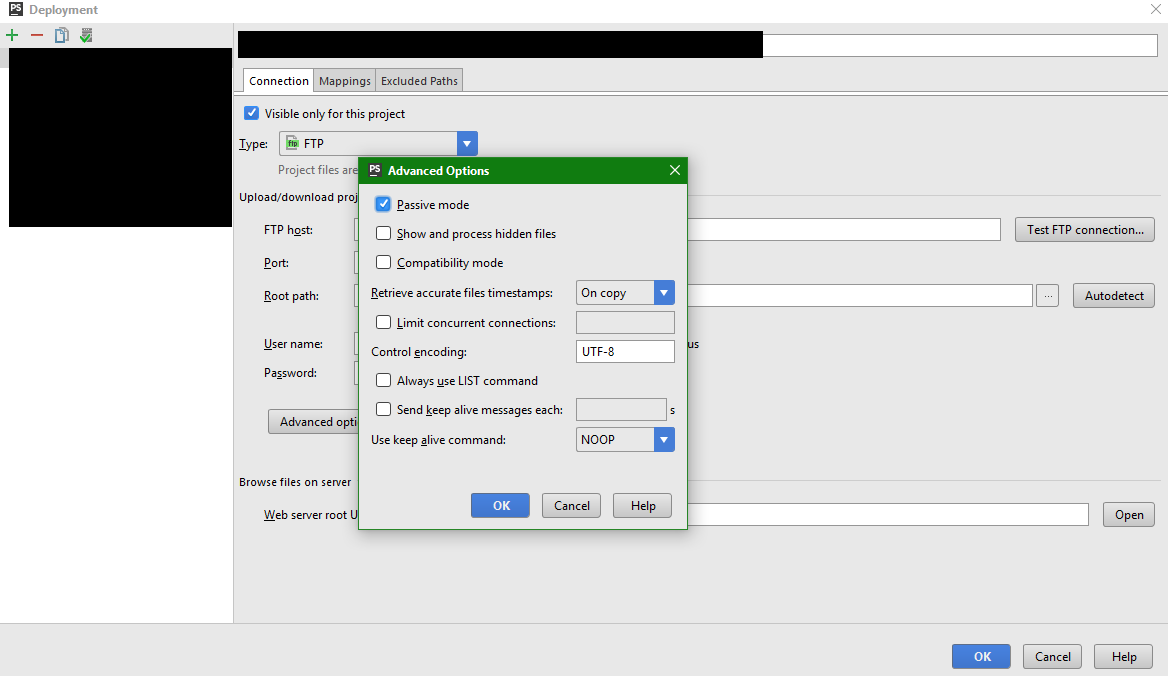Click the red minus Remove server icon
Image resolution: width=1168 pixels, height=676 pixels.
click(x=37, y=36)
